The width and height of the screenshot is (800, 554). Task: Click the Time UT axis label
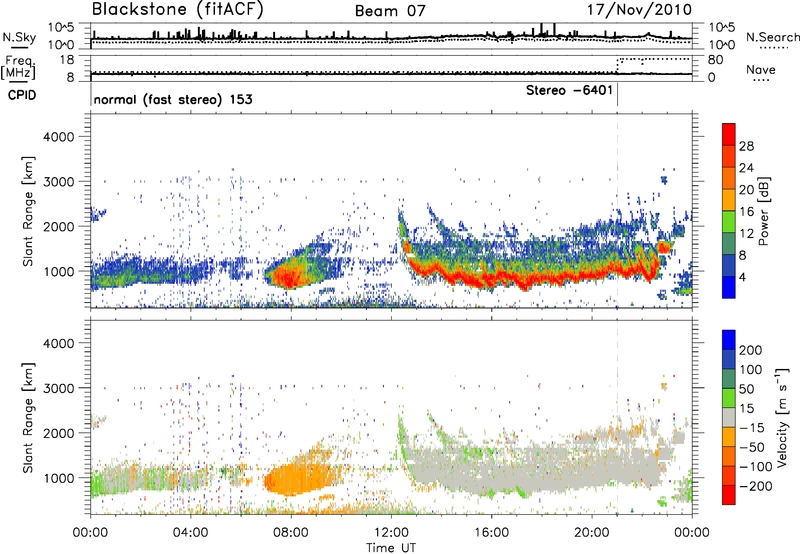point(391,548)
